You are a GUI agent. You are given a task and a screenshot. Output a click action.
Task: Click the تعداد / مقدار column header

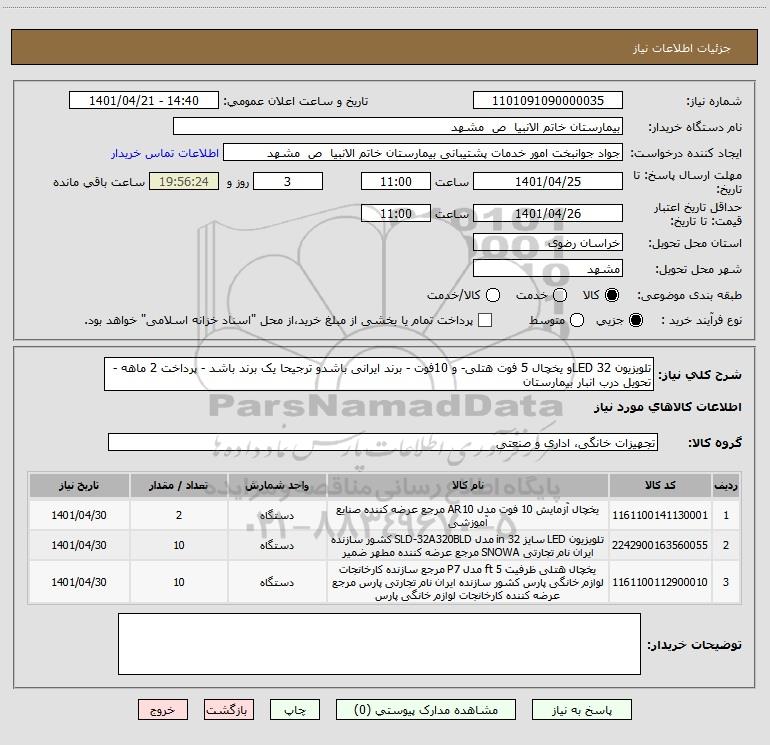[x=179, y=485]
